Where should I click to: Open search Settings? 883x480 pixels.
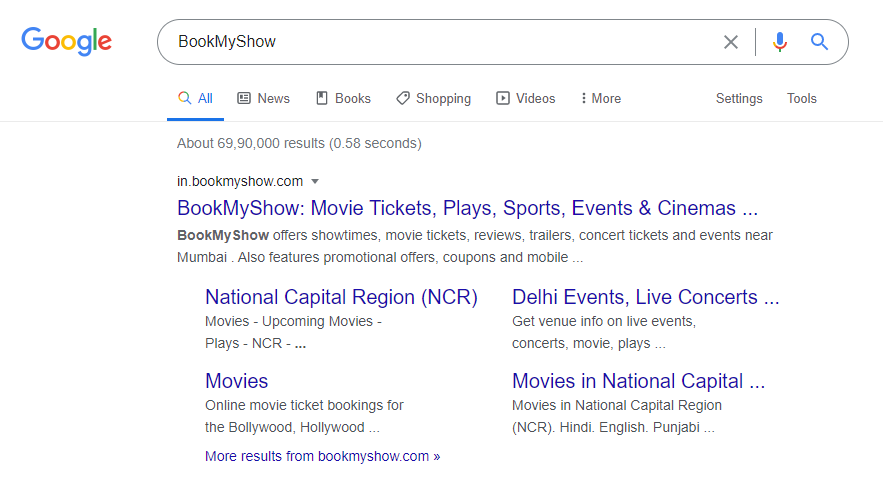pyautogui.click(x=739, y=99)
